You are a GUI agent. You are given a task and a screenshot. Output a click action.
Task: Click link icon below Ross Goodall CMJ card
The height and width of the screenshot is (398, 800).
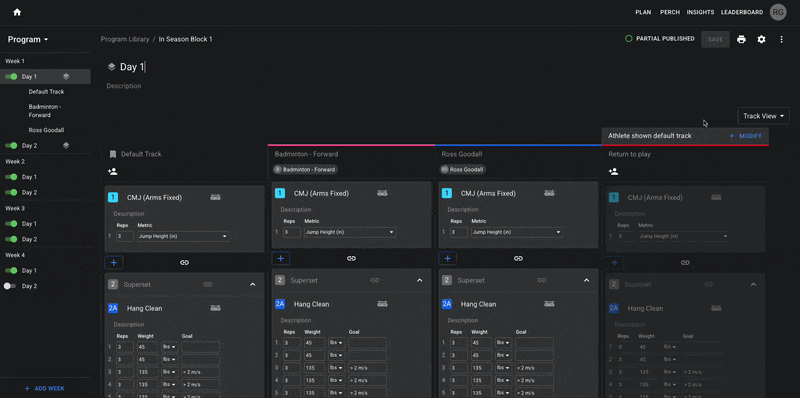point(518,258)
